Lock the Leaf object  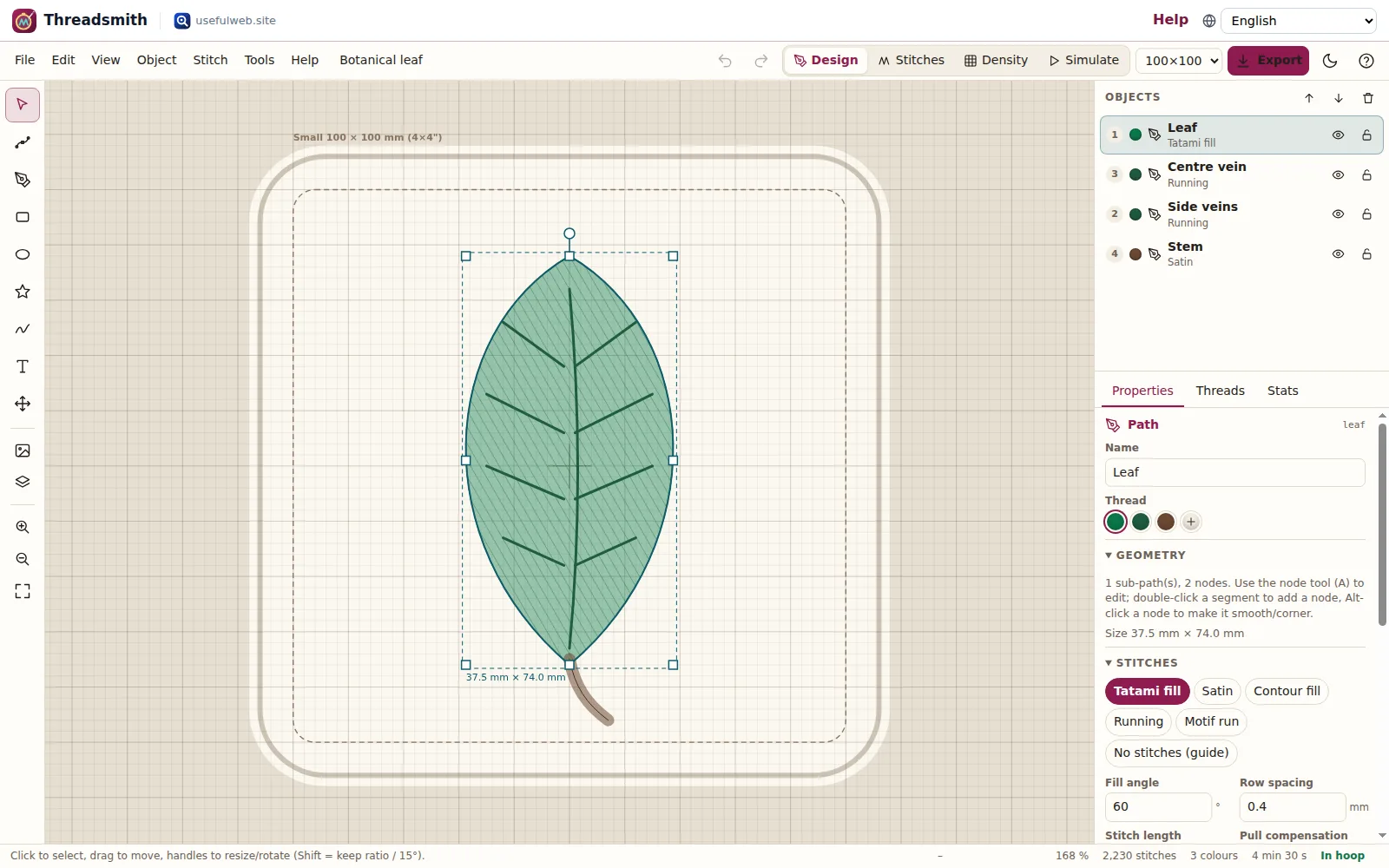click(x=1366, y=135)
